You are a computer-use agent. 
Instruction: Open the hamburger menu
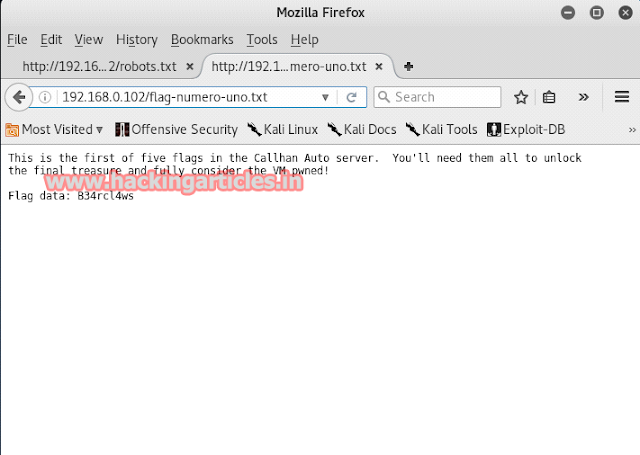[x=622, y=97]
